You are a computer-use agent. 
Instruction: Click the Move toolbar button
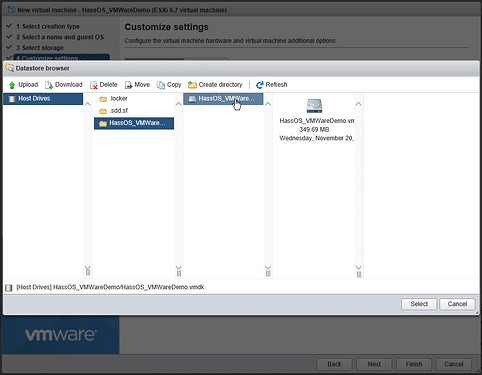[137, 85]
